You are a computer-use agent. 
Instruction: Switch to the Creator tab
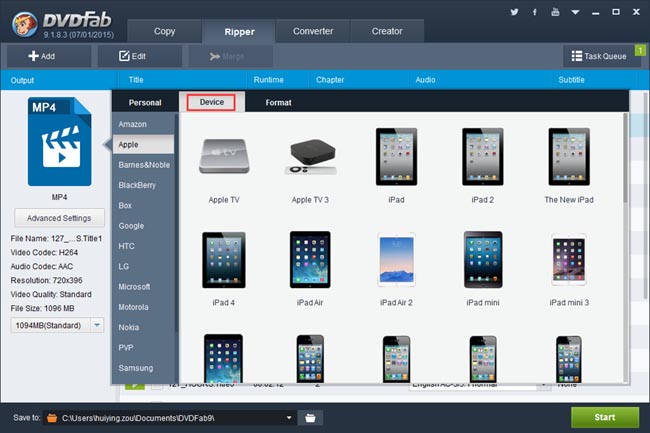pyautogui.click(x=387, y=31)
